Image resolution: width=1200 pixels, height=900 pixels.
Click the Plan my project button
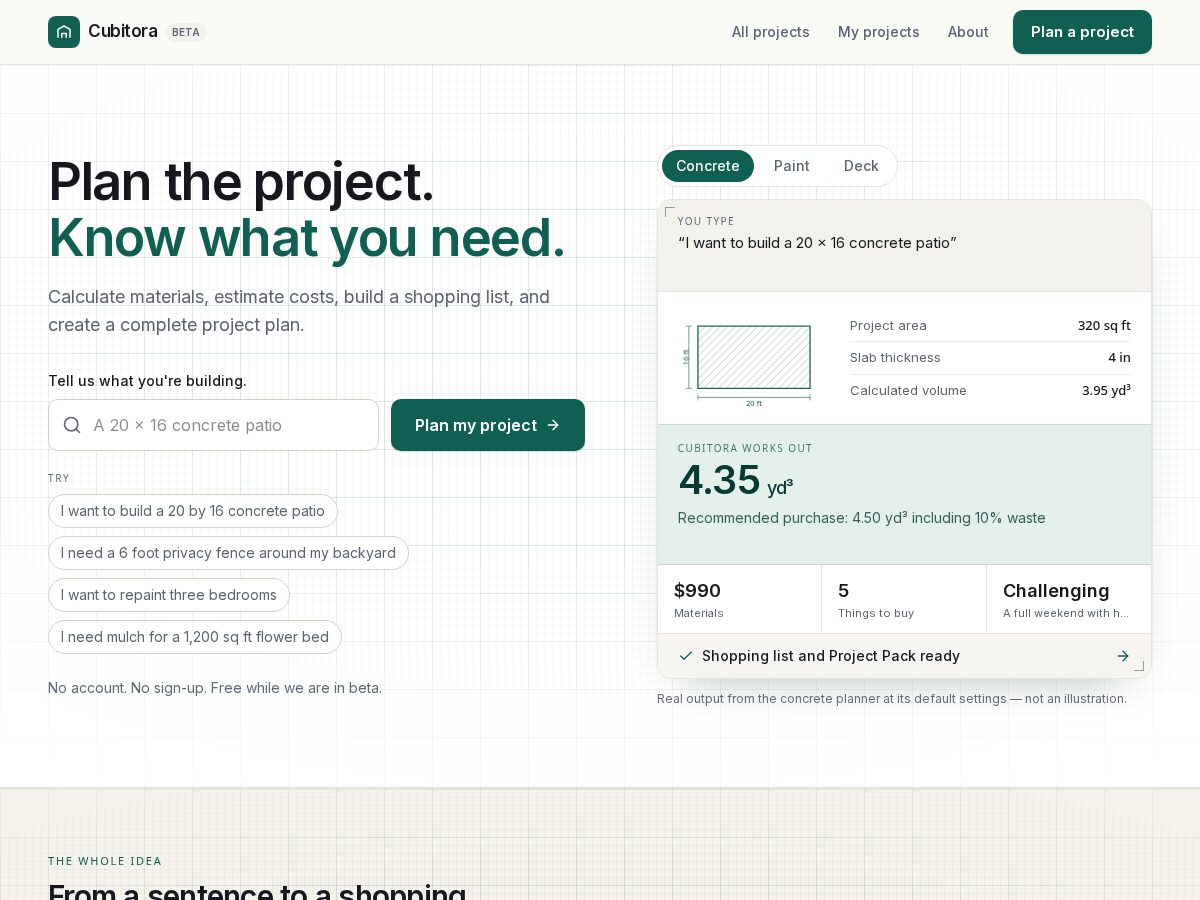pyautogui.click(x=488, y=425)
